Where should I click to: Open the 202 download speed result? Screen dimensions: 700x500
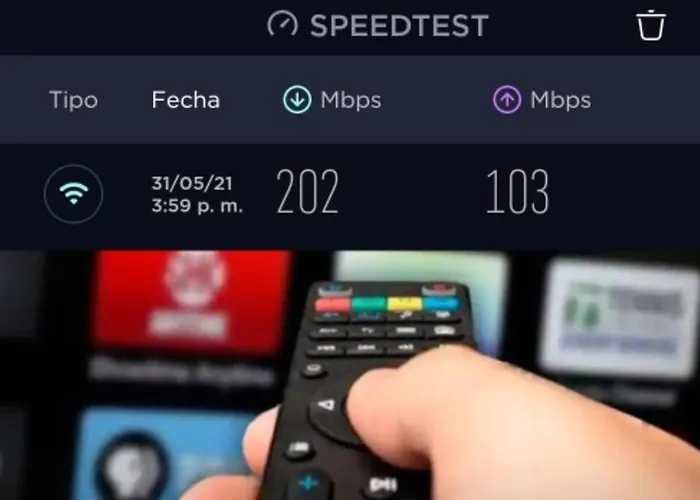coord(308,192)
